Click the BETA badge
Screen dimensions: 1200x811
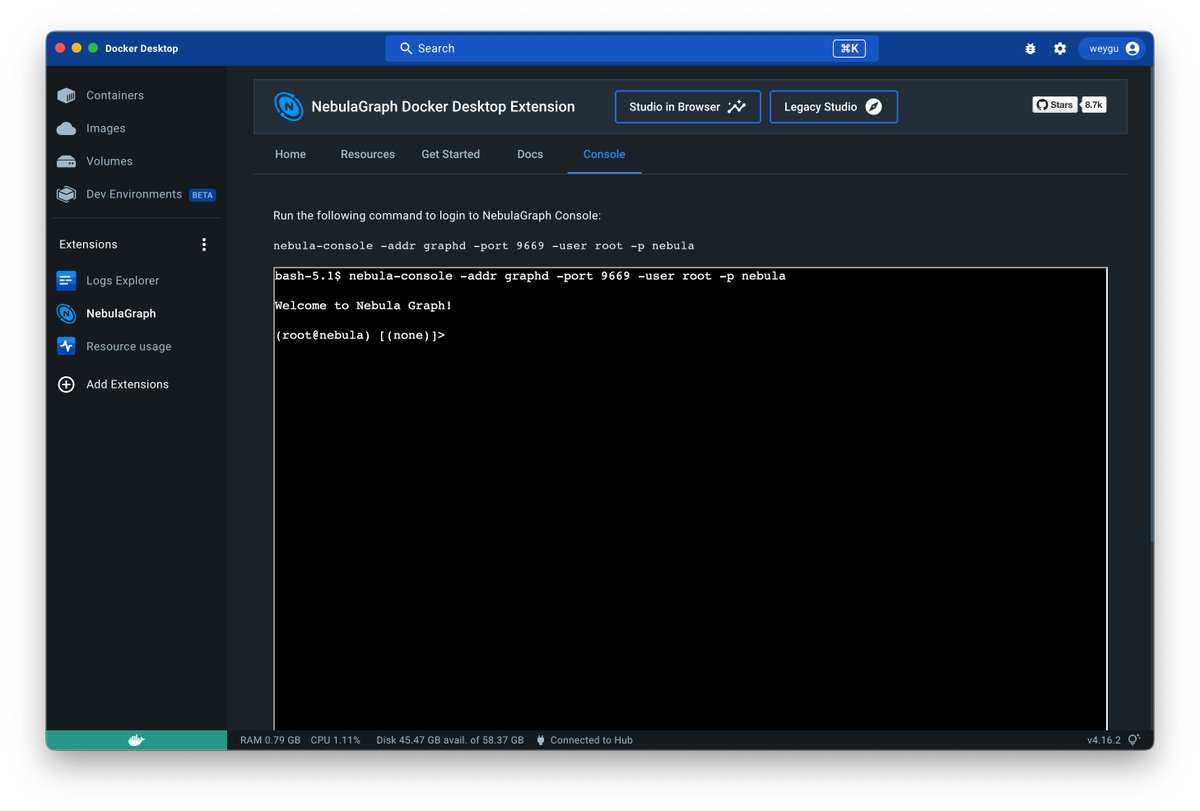(x=202, y=195)
